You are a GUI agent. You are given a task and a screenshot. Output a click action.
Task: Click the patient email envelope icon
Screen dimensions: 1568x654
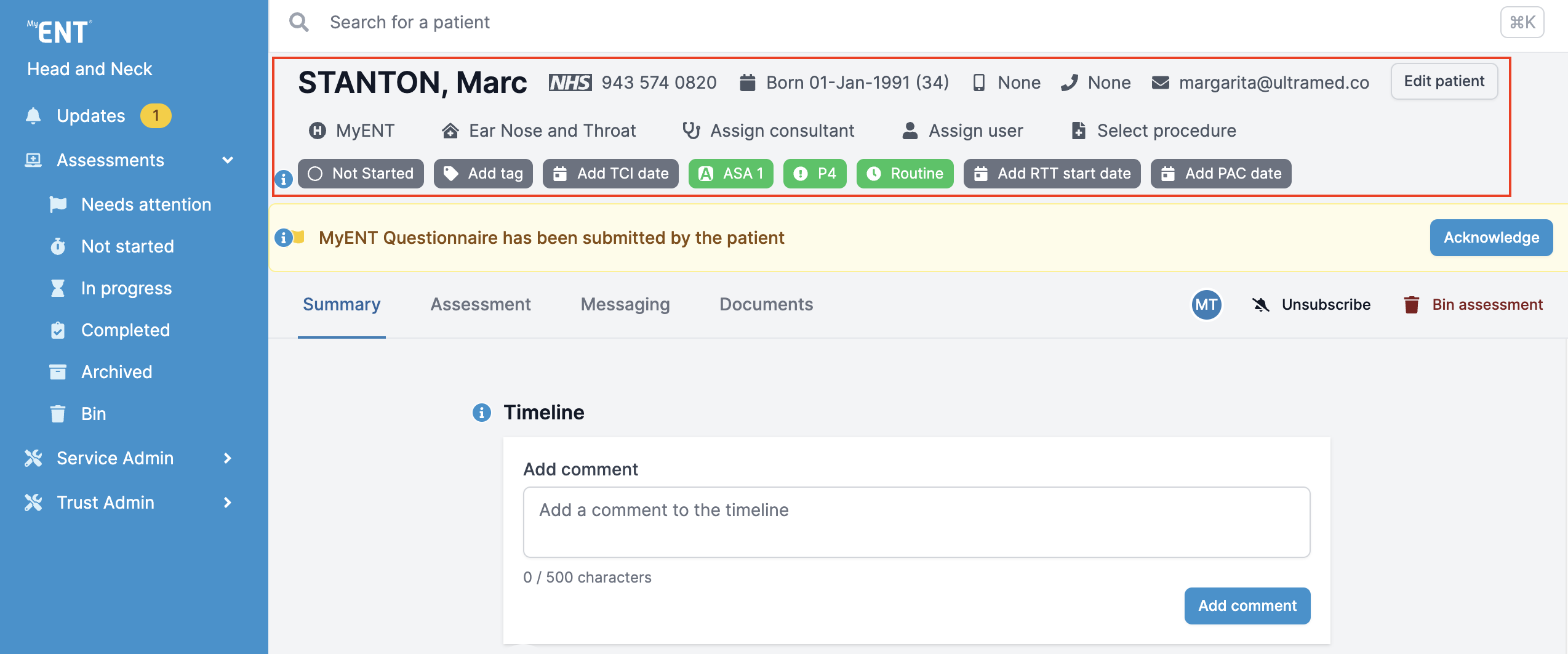point(1160,83)
